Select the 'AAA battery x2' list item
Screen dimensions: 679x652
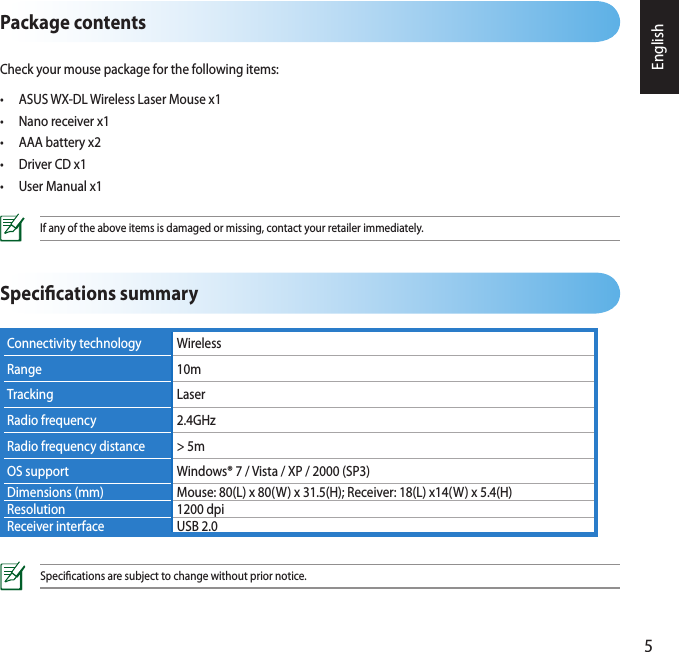click(60, 142)
